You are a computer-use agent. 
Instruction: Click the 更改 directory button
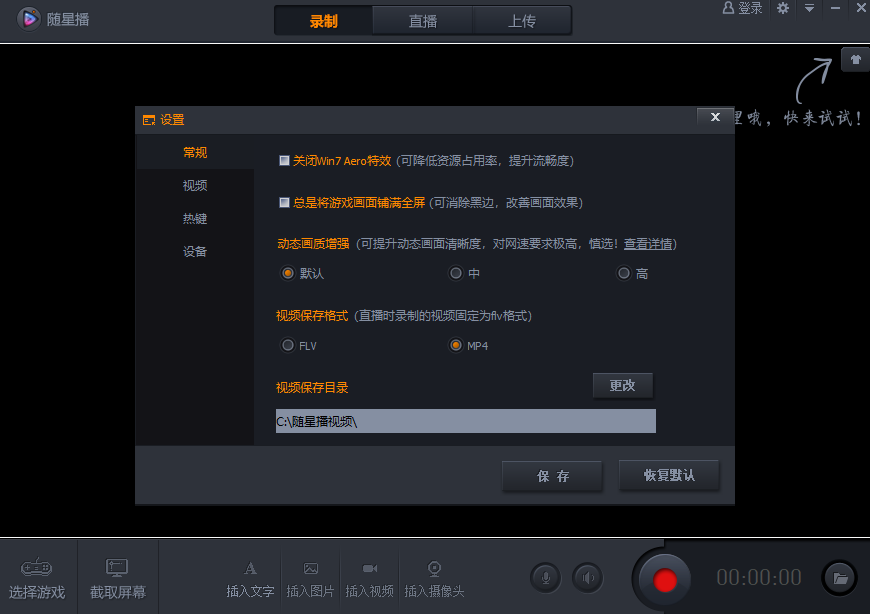click(x=623, y=385)
